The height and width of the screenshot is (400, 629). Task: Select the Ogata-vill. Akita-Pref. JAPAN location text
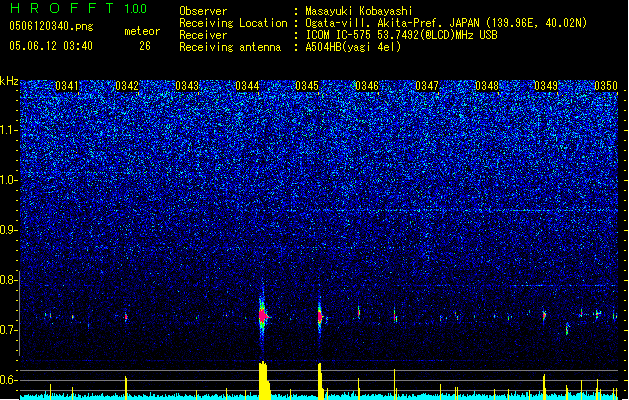point(446,23)
